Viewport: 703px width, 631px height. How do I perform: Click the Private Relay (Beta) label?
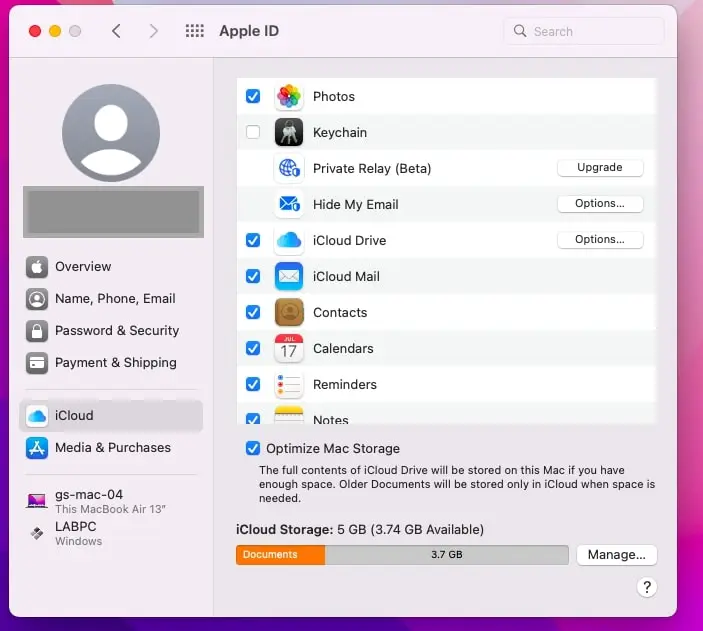coord(372,169)
